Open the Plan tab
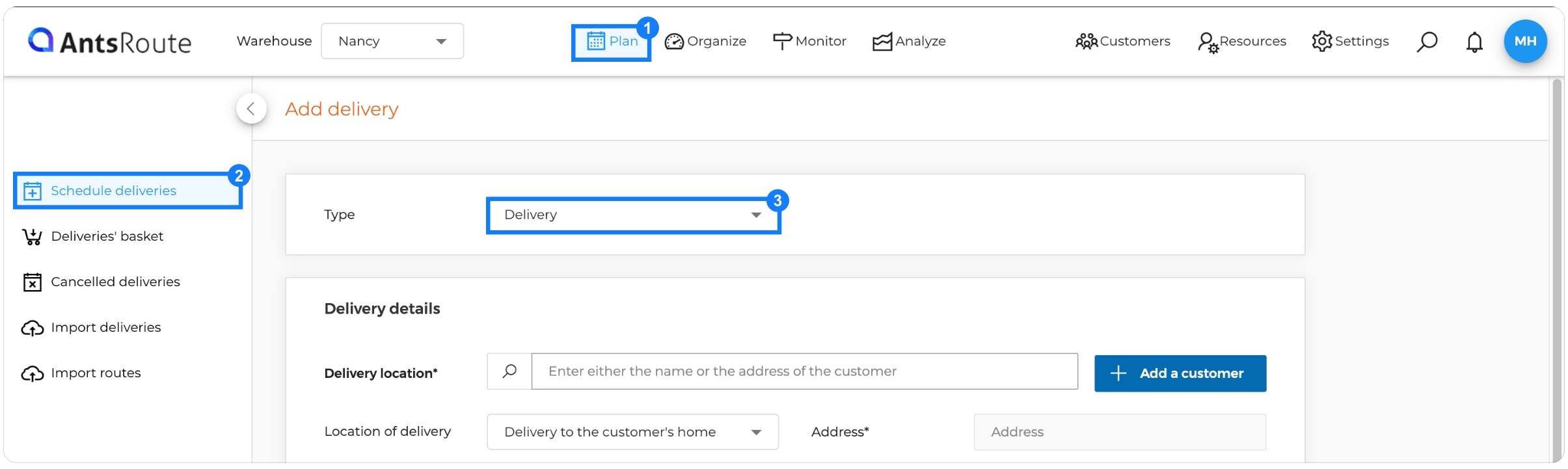The image size is (1568, 469). [612, 42]
